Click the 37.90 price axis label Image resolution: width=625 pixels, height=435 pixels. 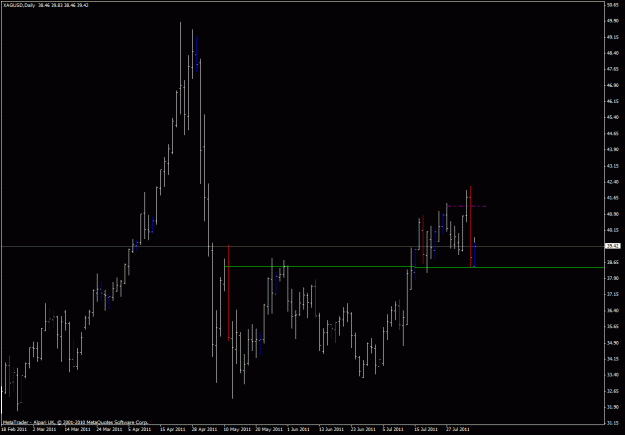613,278
